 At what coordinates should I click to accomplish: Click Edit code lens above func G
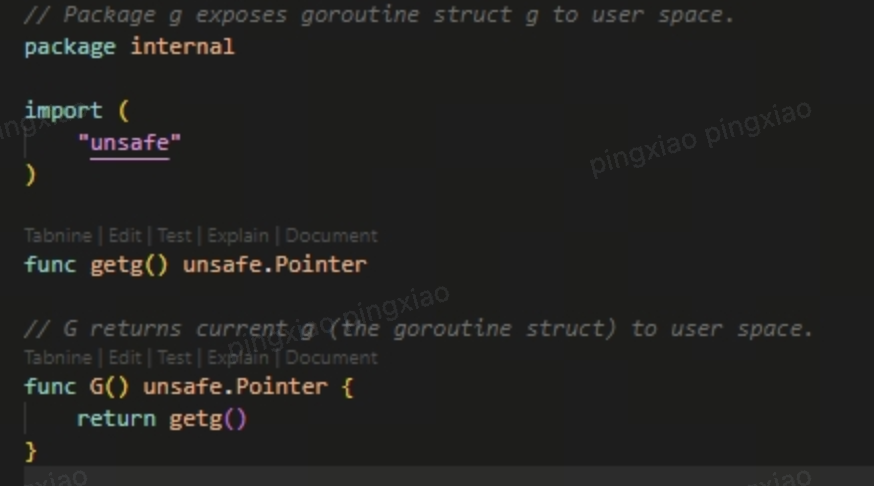click(x=125, y=357)
